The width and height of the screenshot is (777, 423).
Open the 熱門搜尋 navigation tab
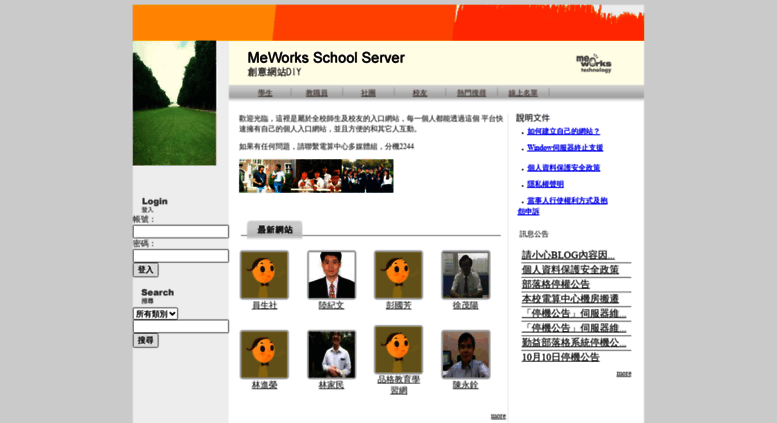[x=471, y=93]
